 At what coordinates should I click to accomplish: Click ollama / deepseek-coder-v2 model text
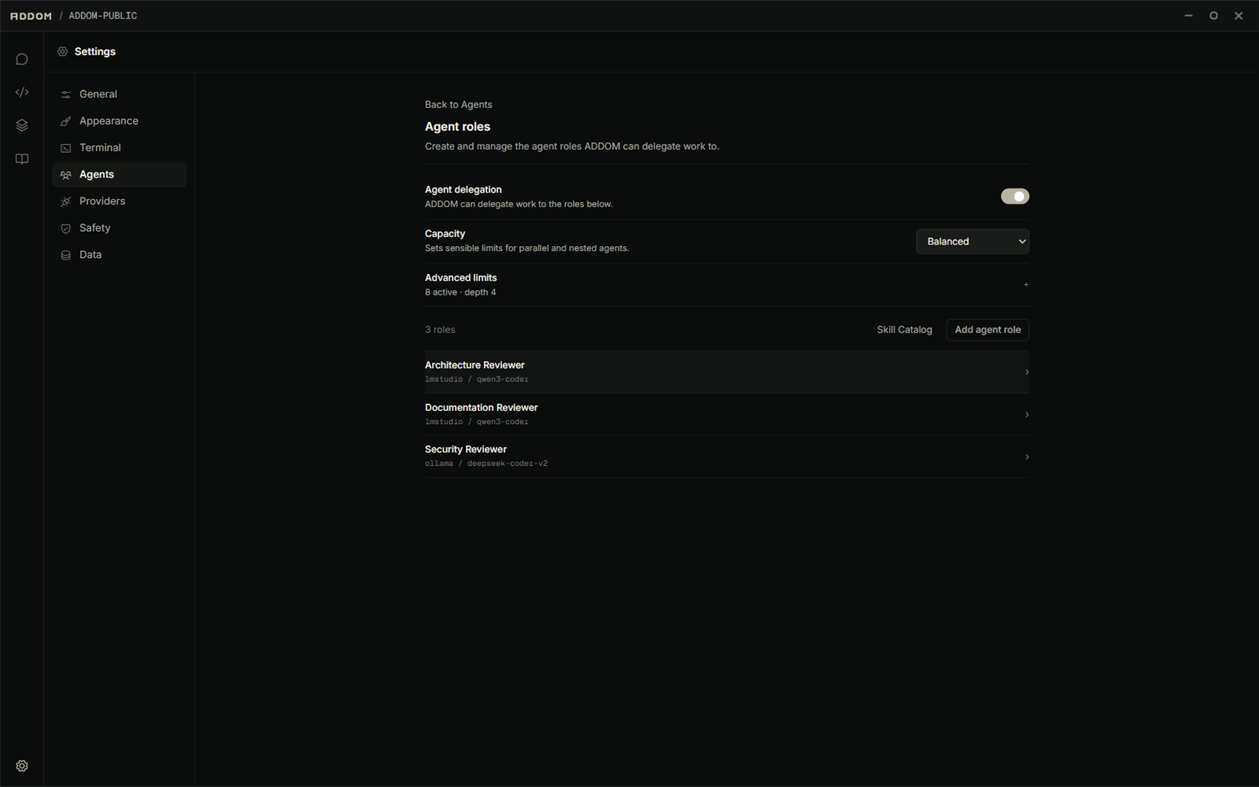tap(486, 464)
